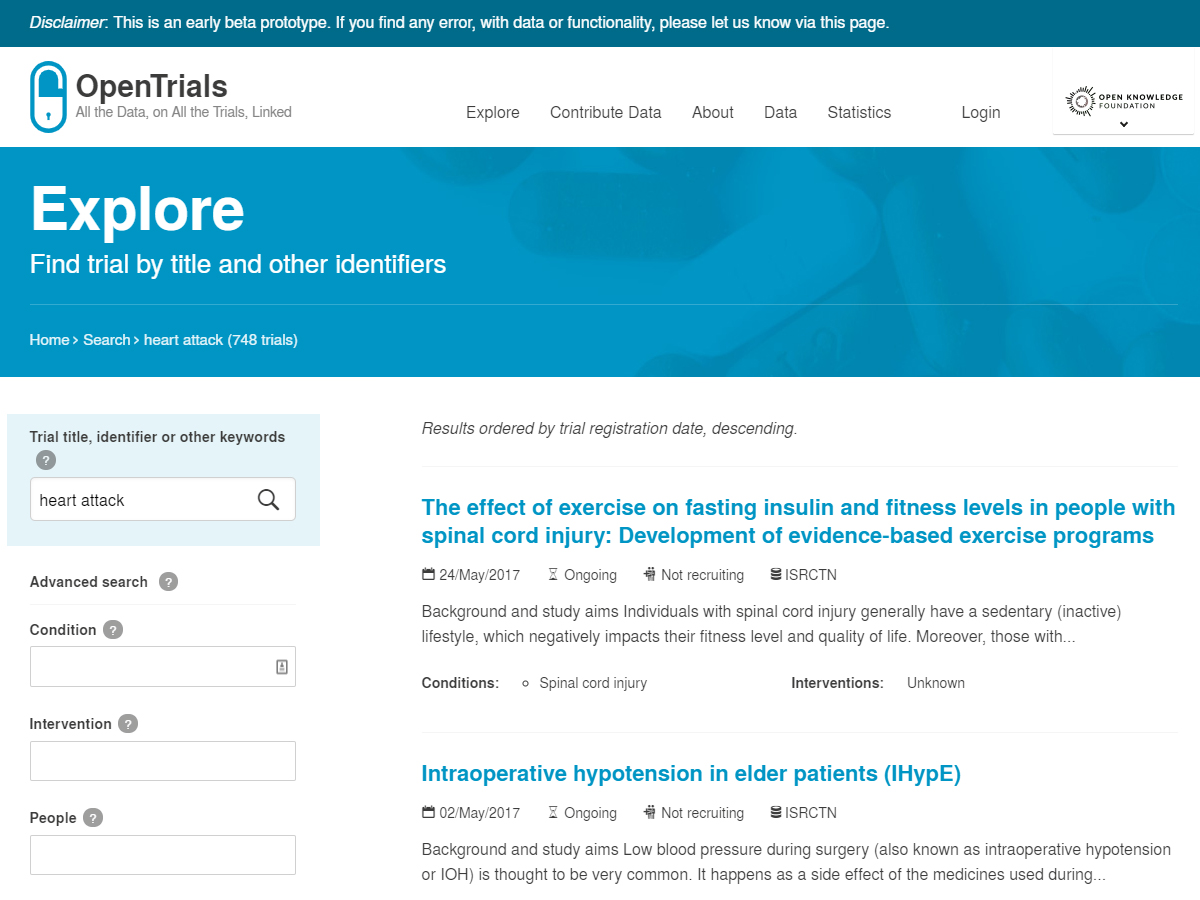The height and width of the screenshot is (900, 1200).
Task: Click the icon inside Condition input
Action: click(x=282, y=667)
